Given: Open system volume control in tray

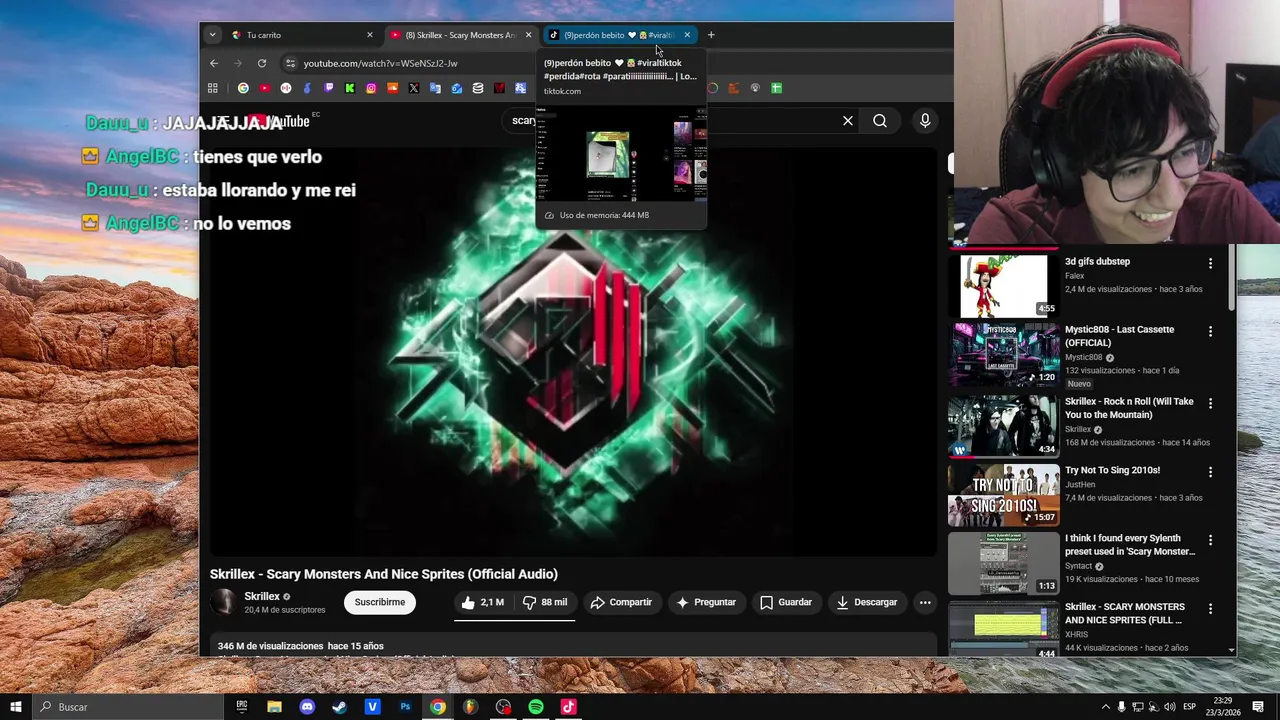Looking at the screenshot, I should click(1169, 707).
